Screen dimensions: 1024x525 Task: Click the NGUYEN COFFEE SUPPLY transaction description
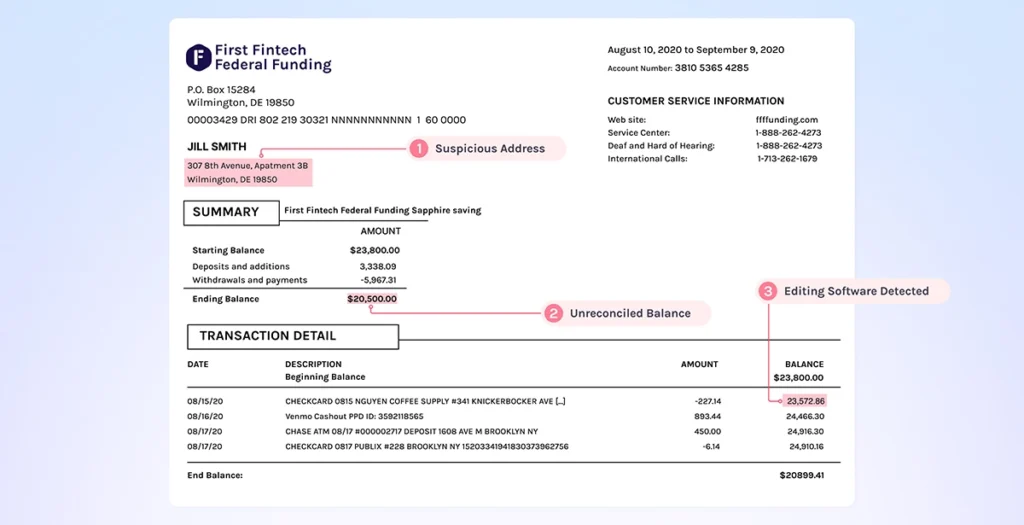425,402
